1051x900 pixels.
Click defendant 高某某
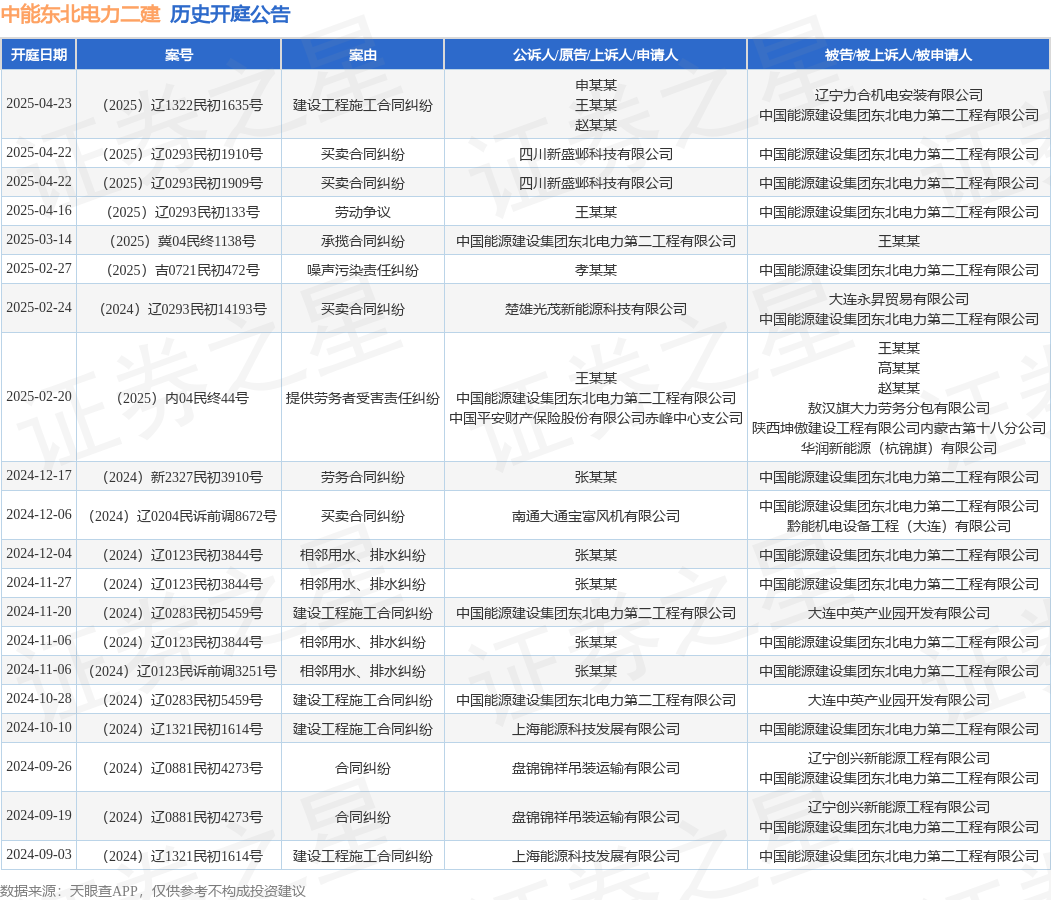899,368
